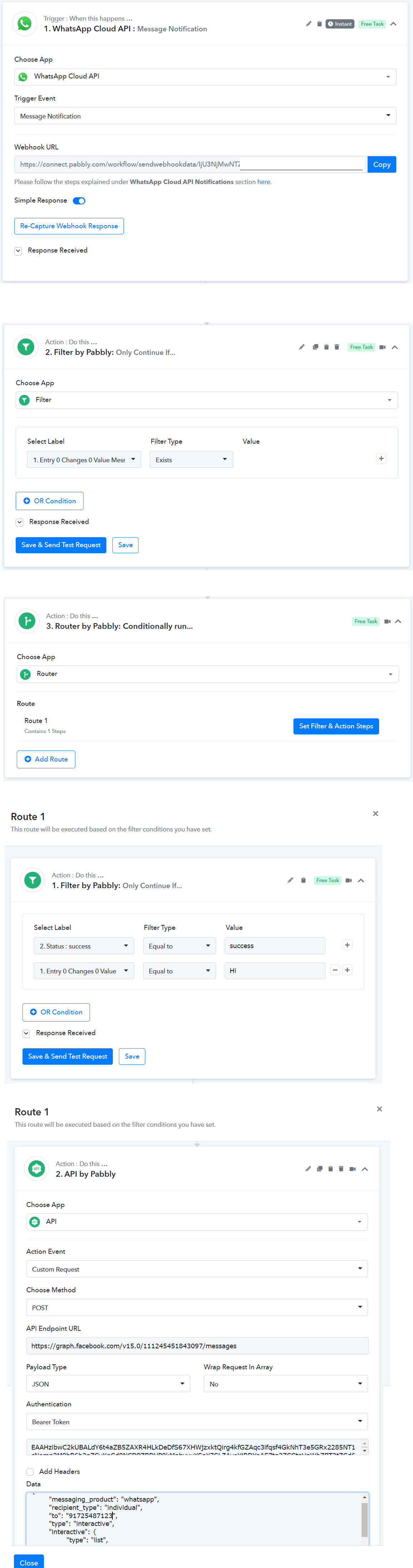Open the Filter Type 'Exists' dropdown
This screenshot has height=1568, width=413.
[x=192, y=459]
